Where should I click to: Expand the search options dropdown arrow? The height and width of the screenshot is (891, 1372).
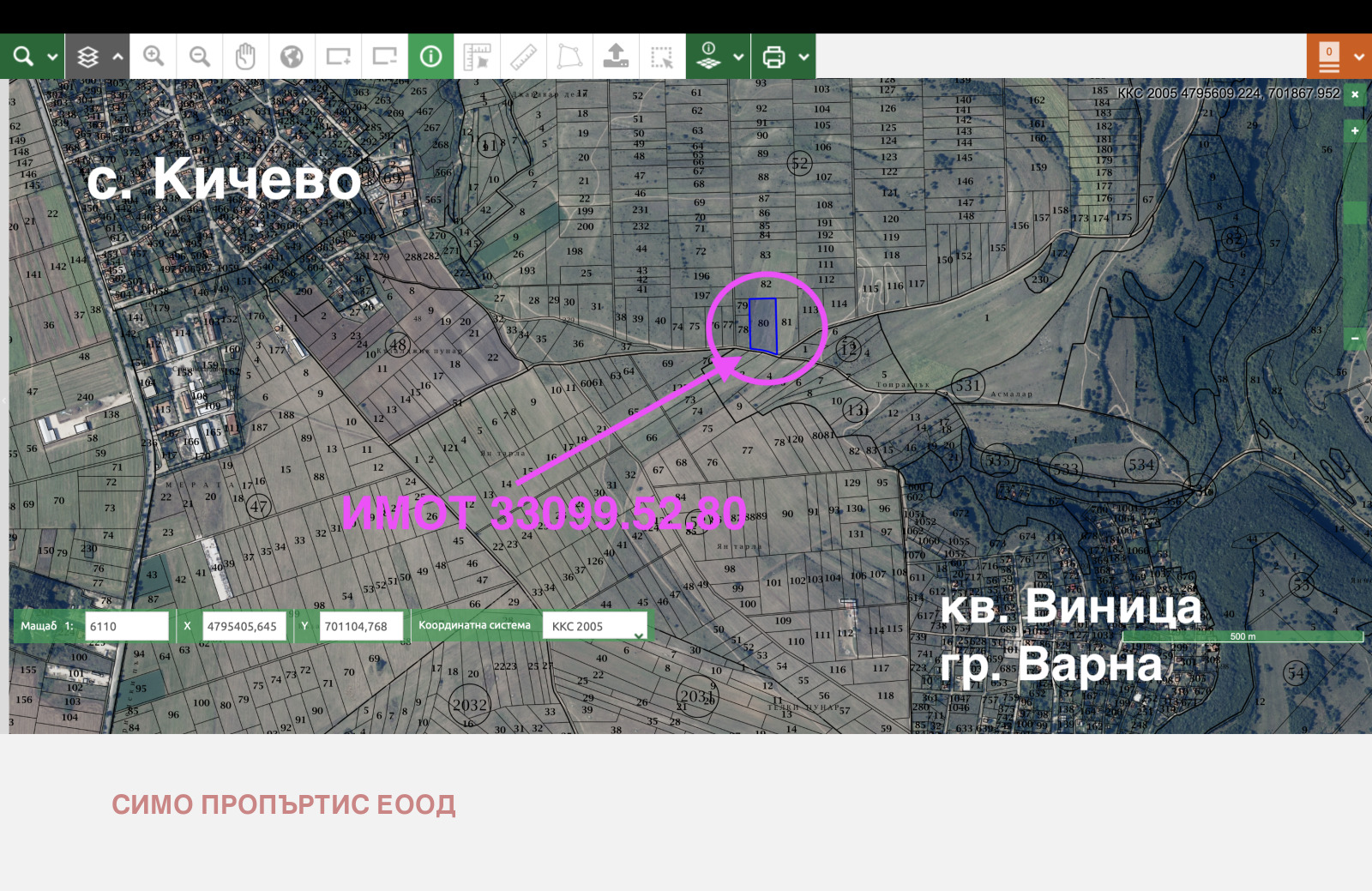click(52, 57)
